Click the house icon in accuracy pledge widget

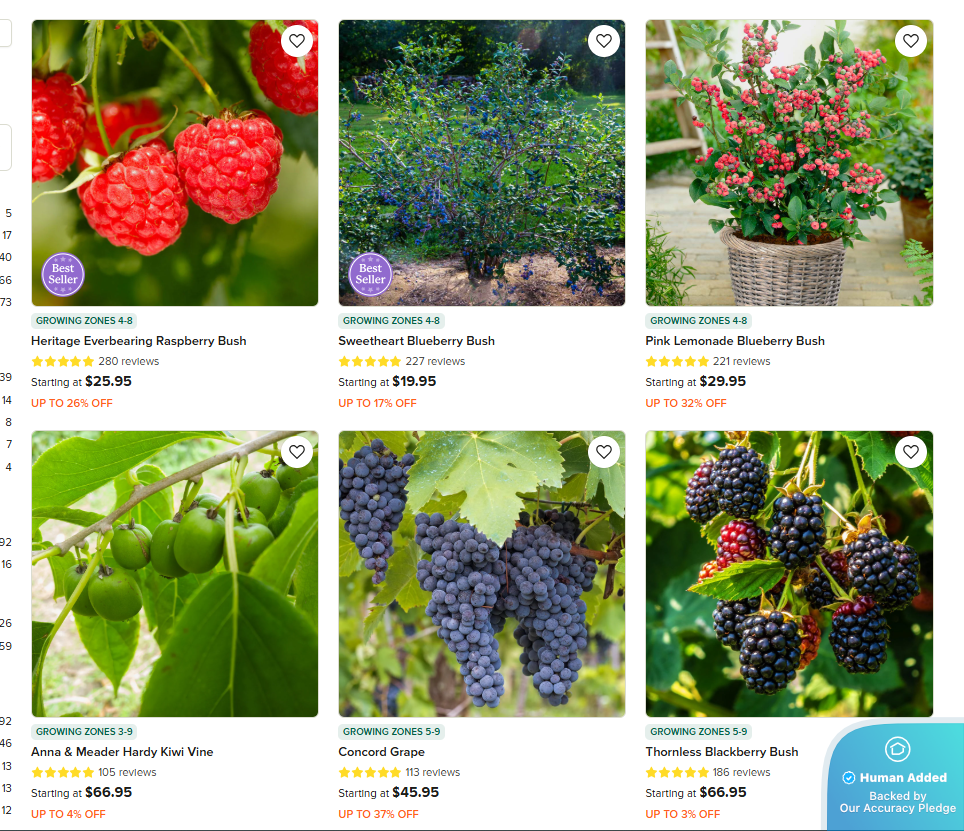pyautogui.click(x=897, y=749)
